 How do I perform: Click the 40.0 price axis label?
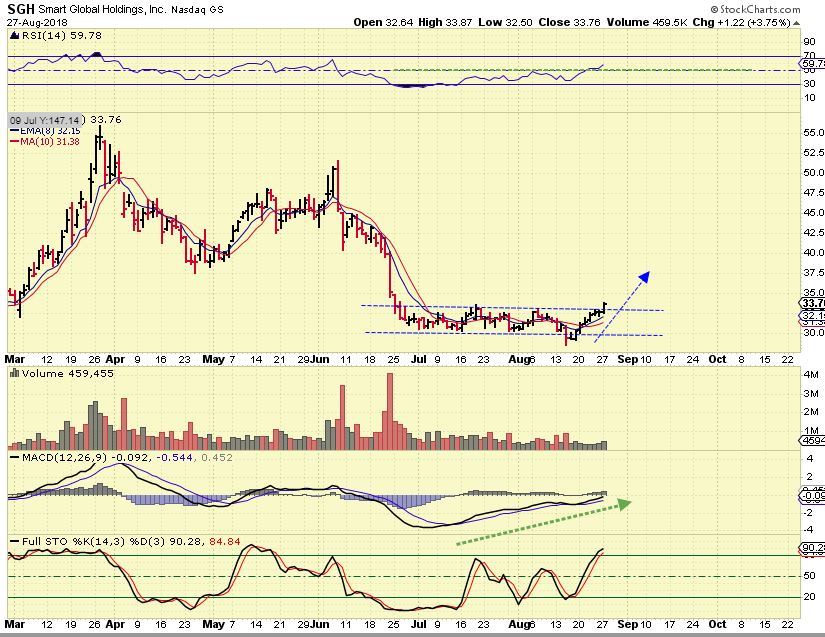pyautogui.click(x=813, y=252)
